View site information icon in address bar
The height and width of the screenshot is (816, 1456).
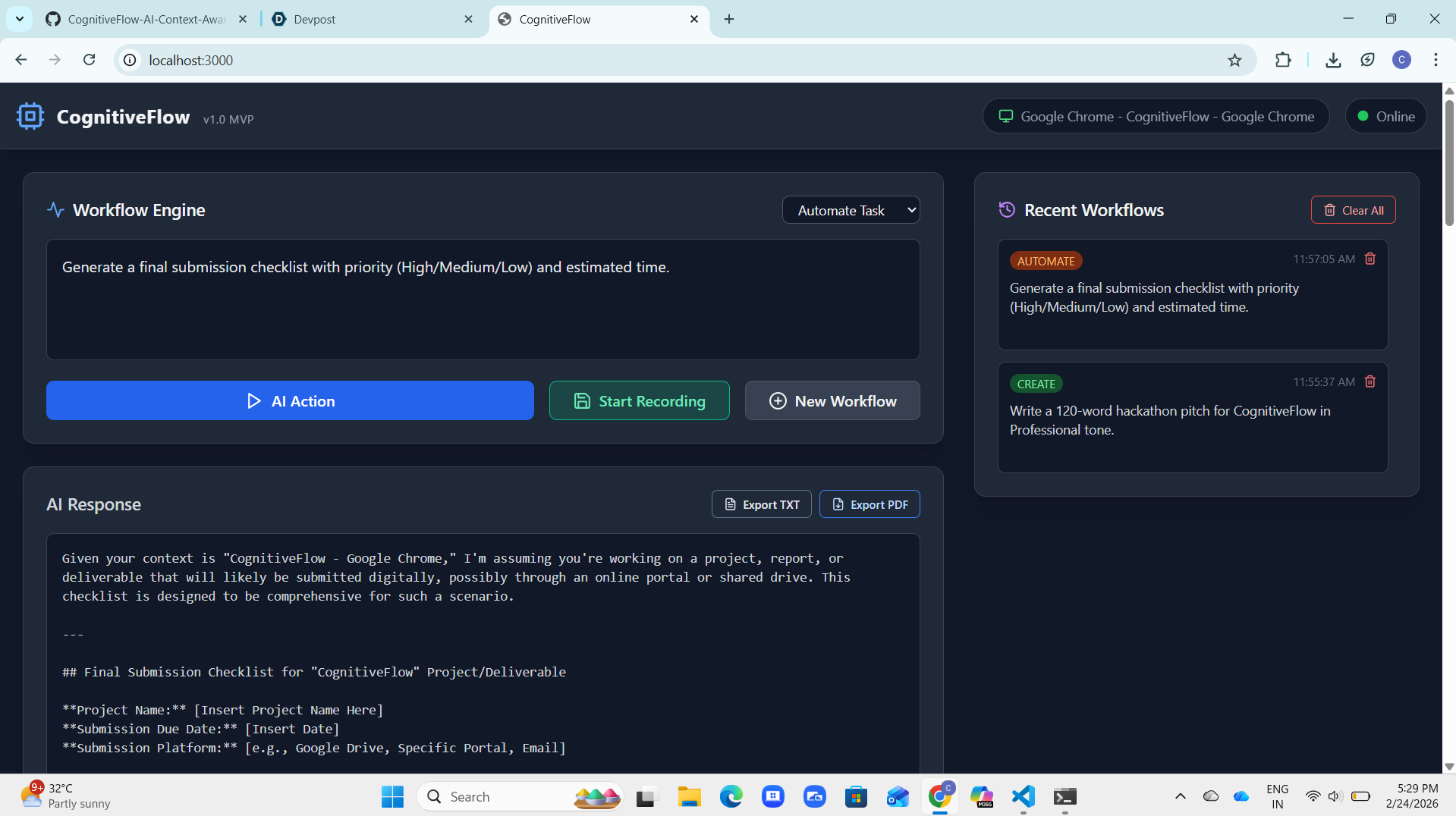(x=131, y=60)
